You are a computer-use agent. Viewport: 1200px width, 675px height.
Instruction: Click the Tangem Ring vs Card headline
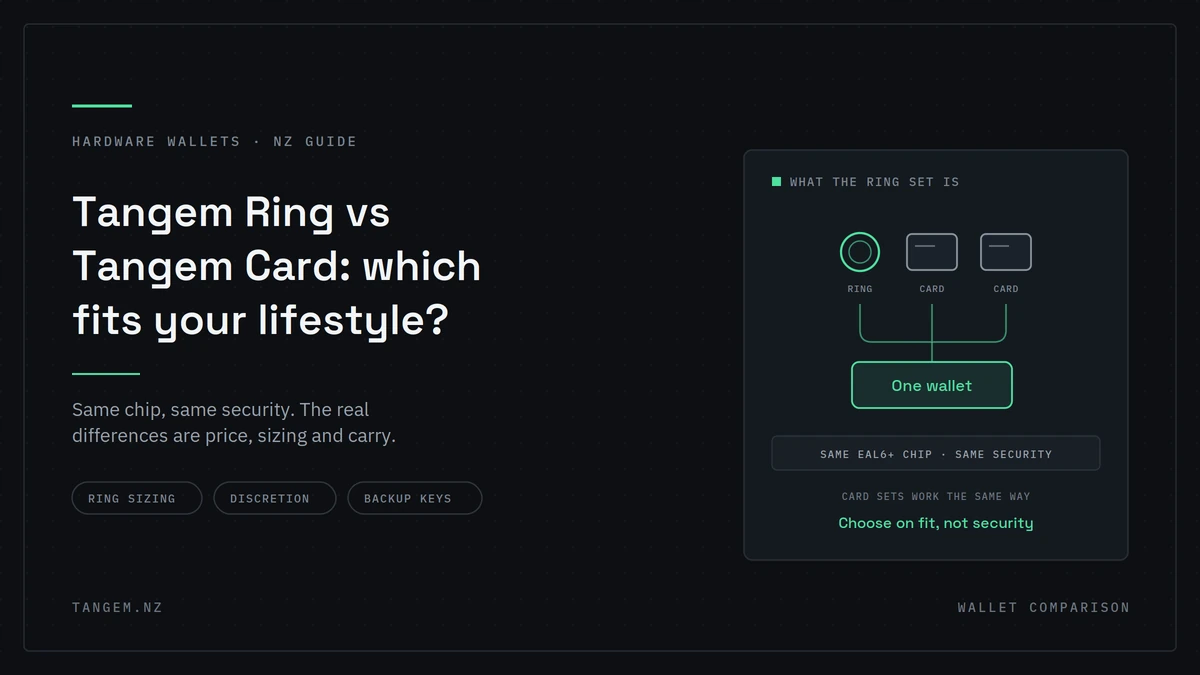(277, 266)
